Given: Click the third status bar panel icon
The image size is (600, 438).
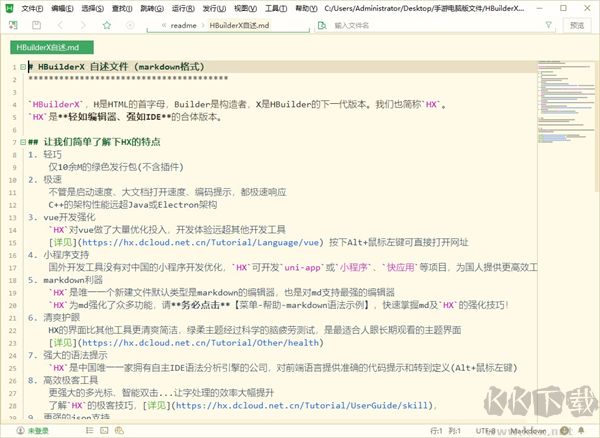Looking at the screenshot, I should (119, 430).
